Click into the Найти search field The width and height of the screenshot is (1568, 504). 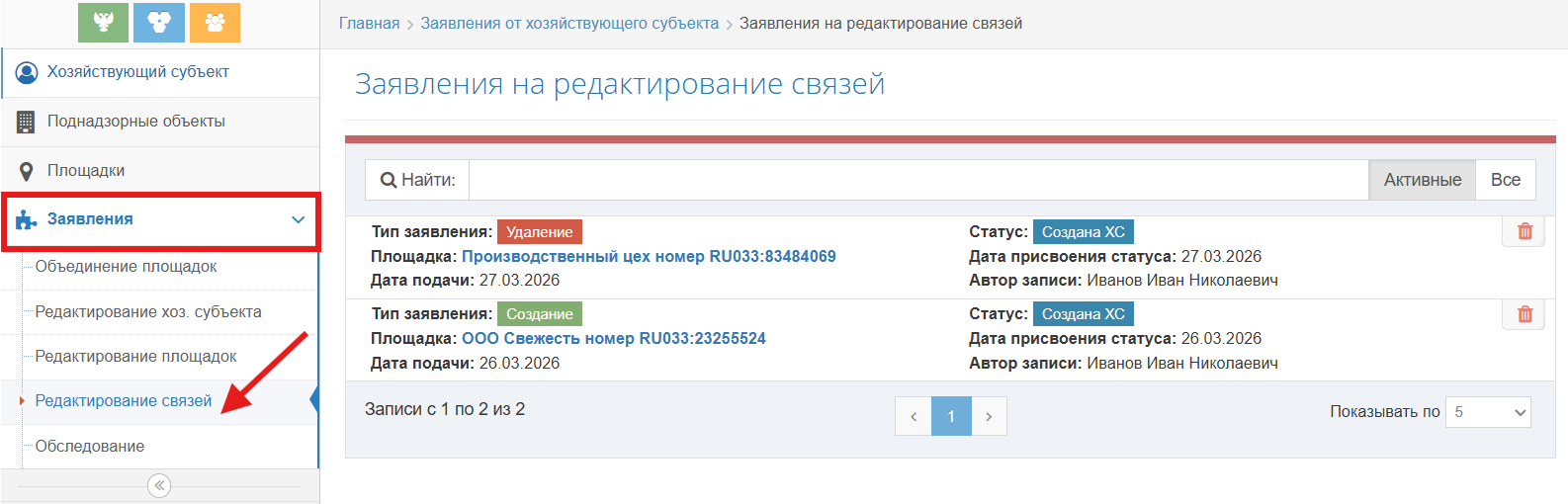coord(917,180)
